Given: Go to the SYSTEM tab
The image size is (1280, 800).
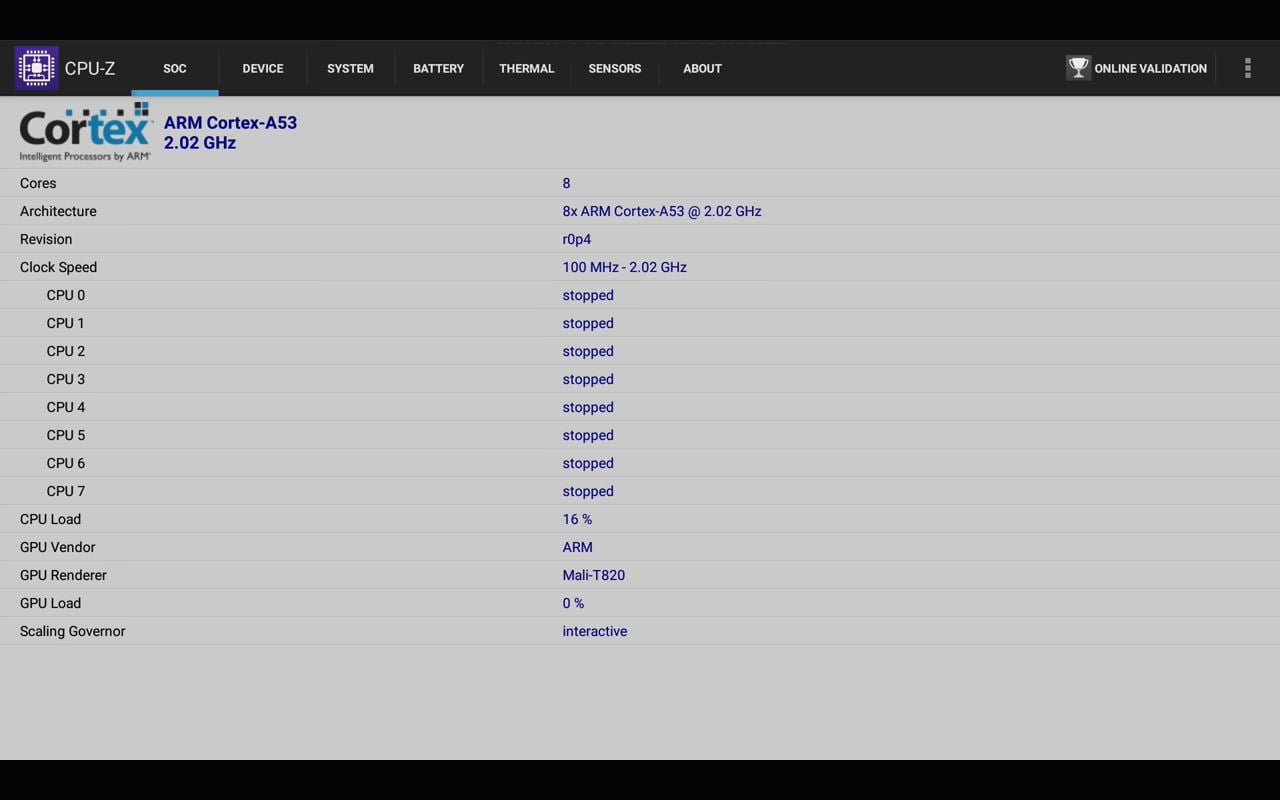Looking at the screenshot, I should (350, 68).
